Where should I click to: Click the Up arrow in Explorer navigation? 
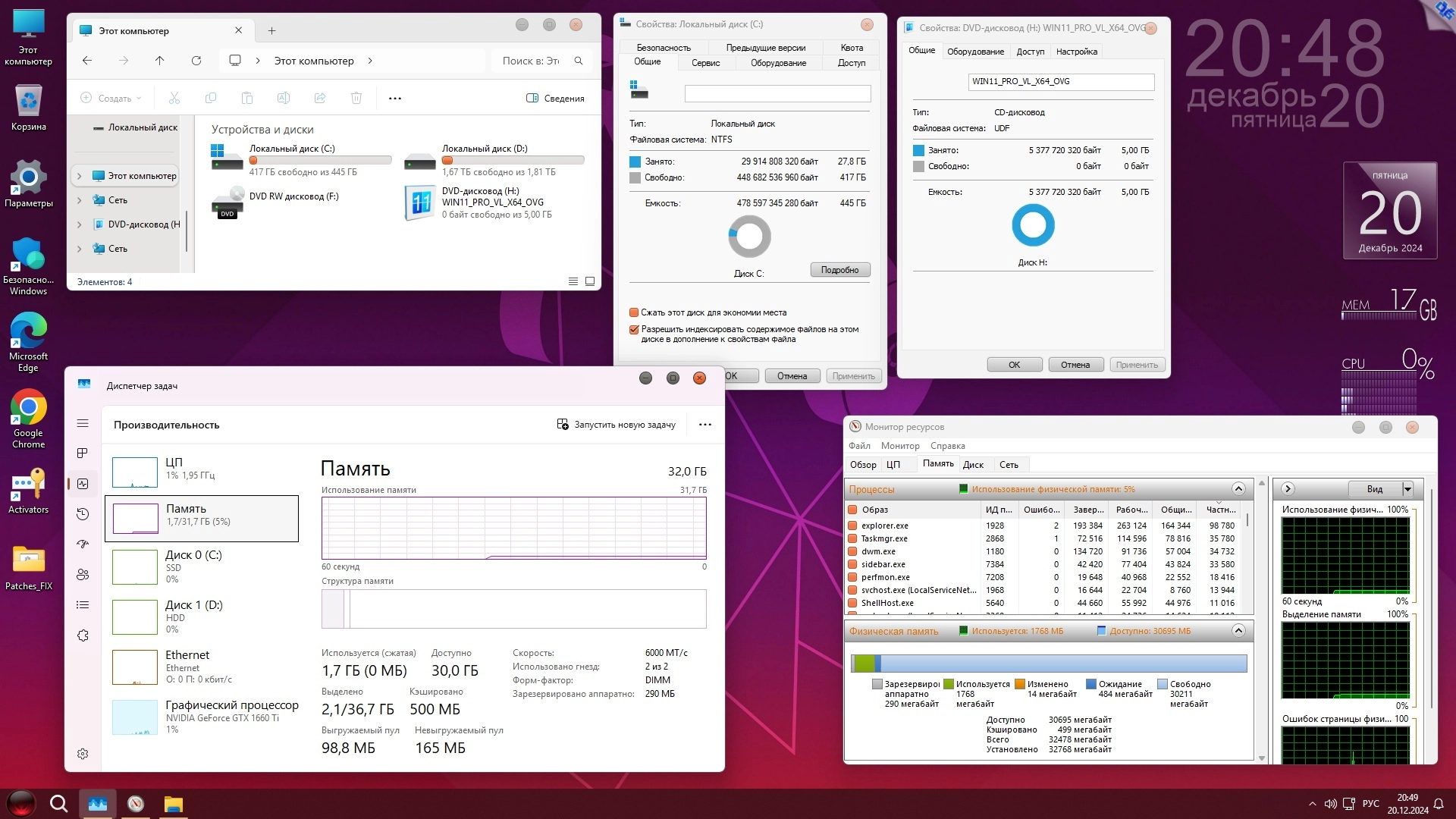pos(159,61)
